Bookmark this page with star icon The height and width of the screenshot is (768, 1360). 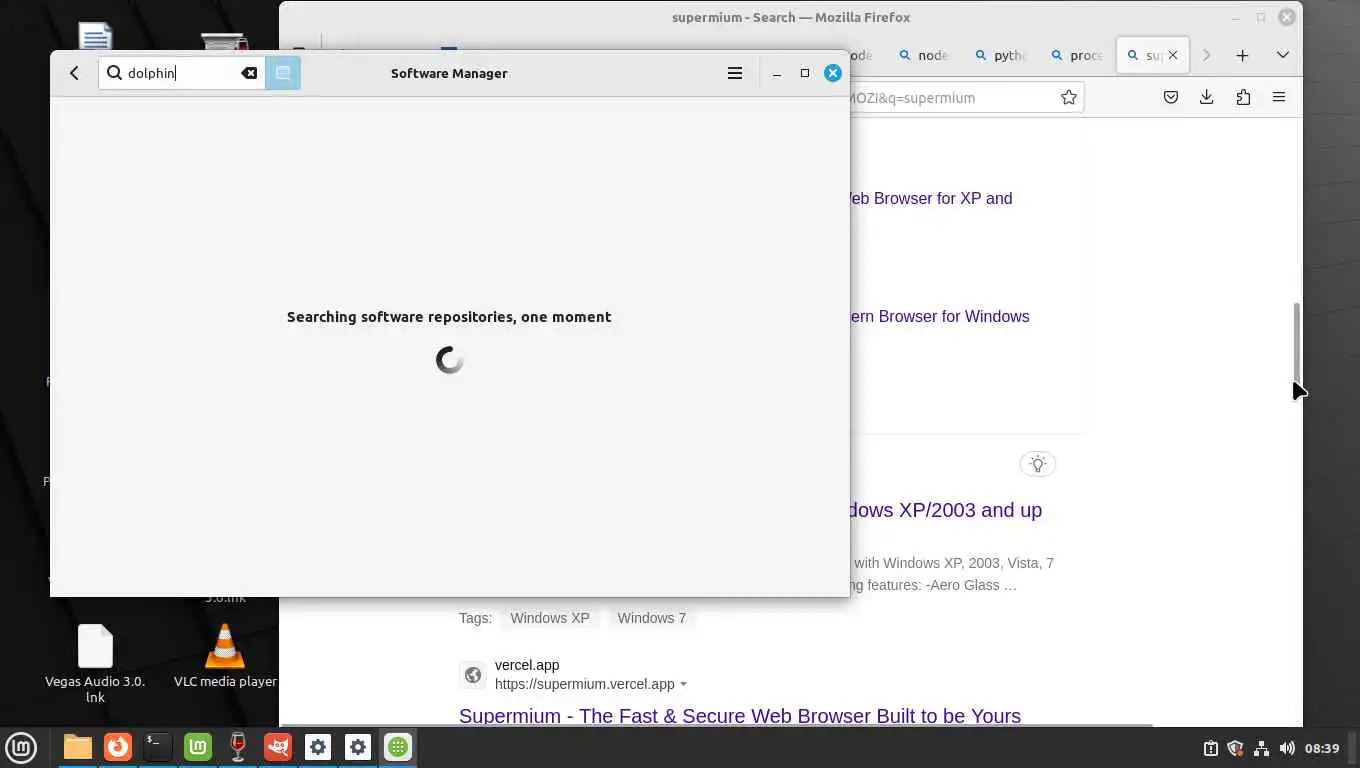pyautogui.click(x=1069, y=97)
